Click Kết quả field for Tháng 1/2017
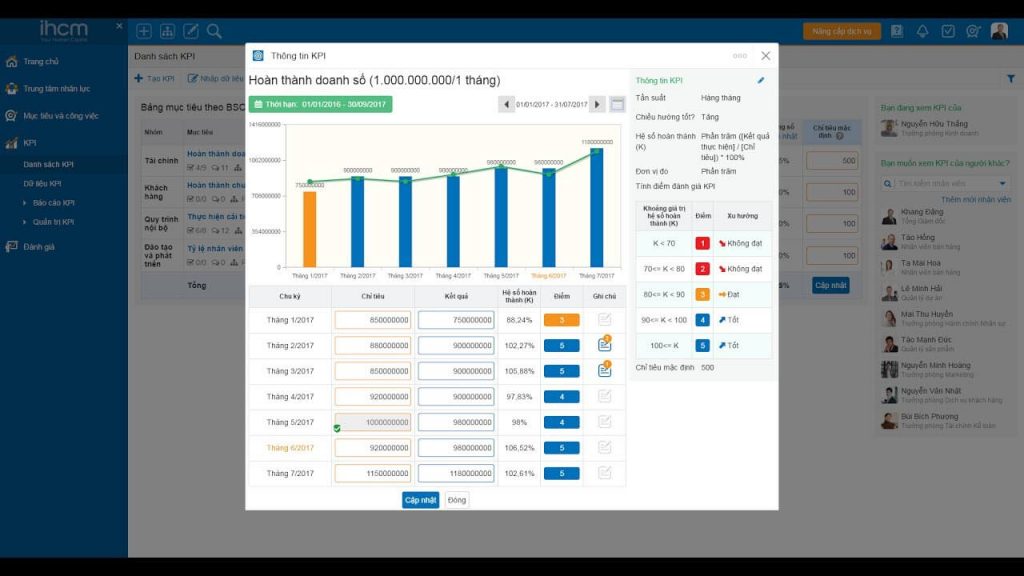The height and width of the screenshot is (576, 1024). (456, 320)
